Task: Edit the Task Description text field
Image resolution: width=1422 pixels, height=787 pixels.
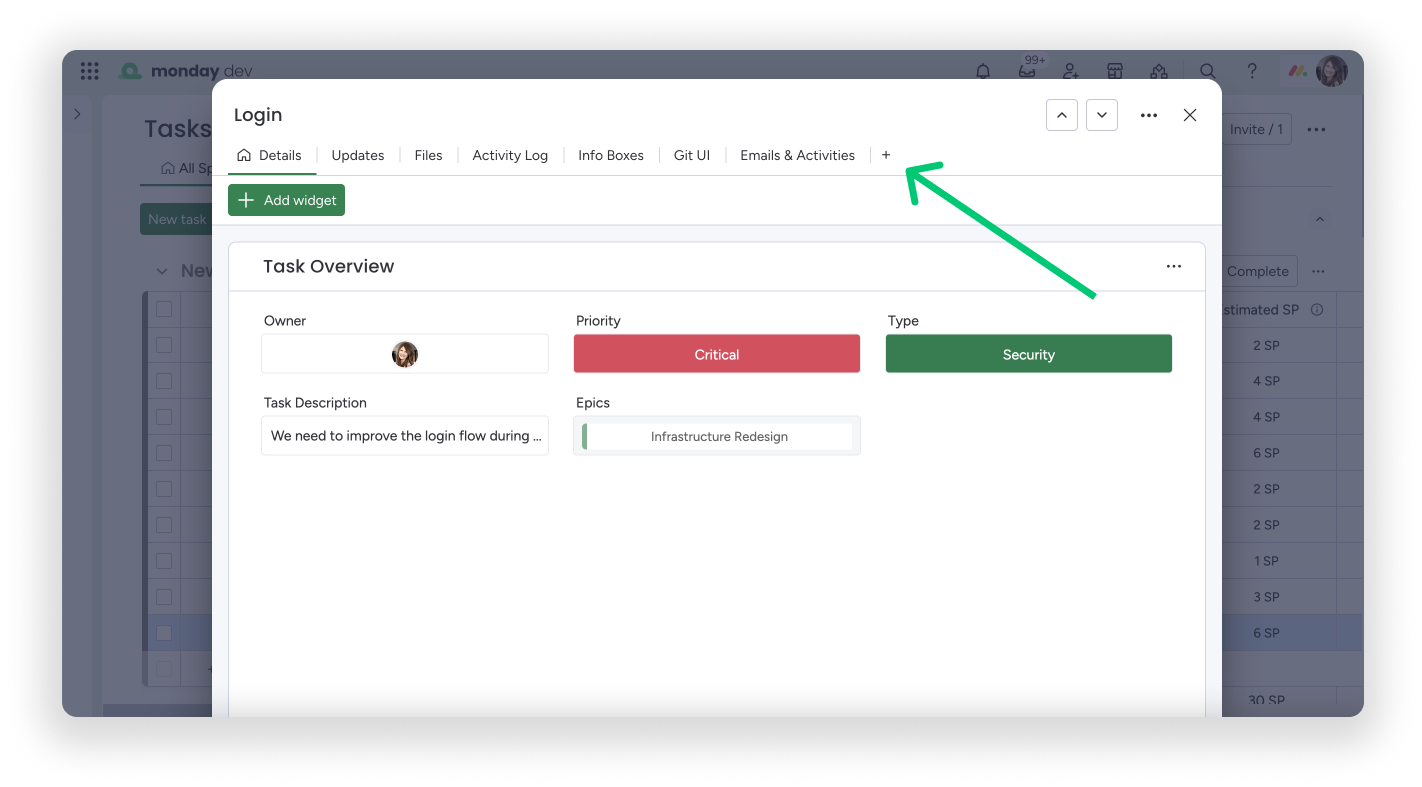Action: click(x=405, y=436)
